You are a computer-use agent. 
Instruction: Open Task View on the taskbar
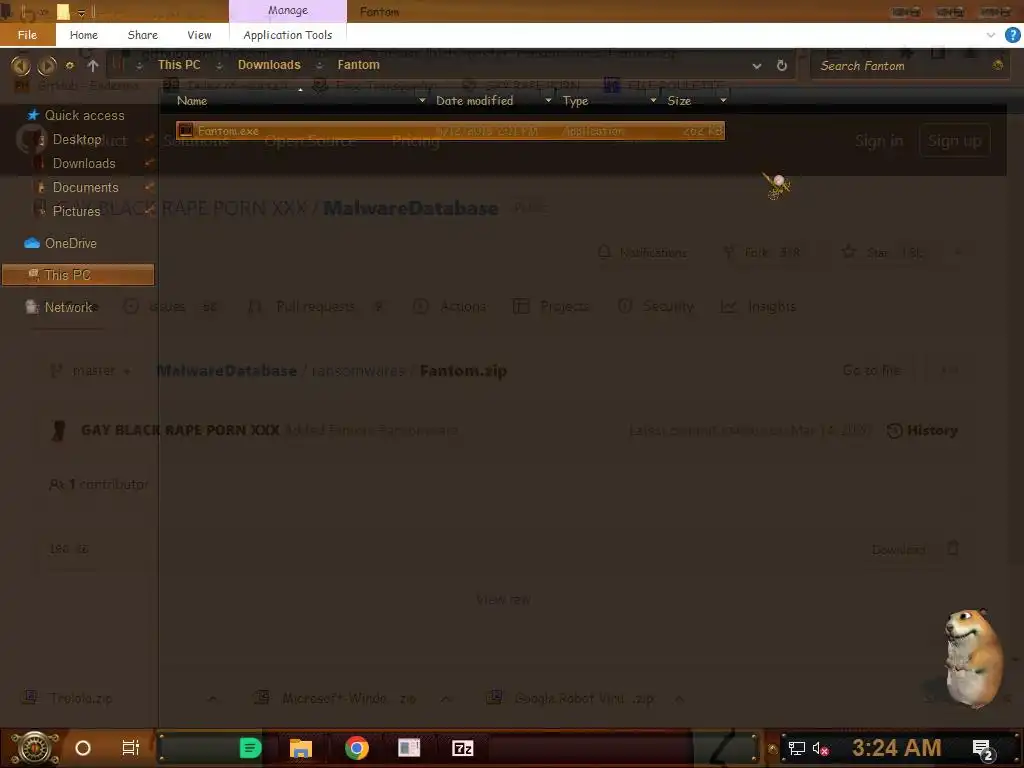point(131,748)
